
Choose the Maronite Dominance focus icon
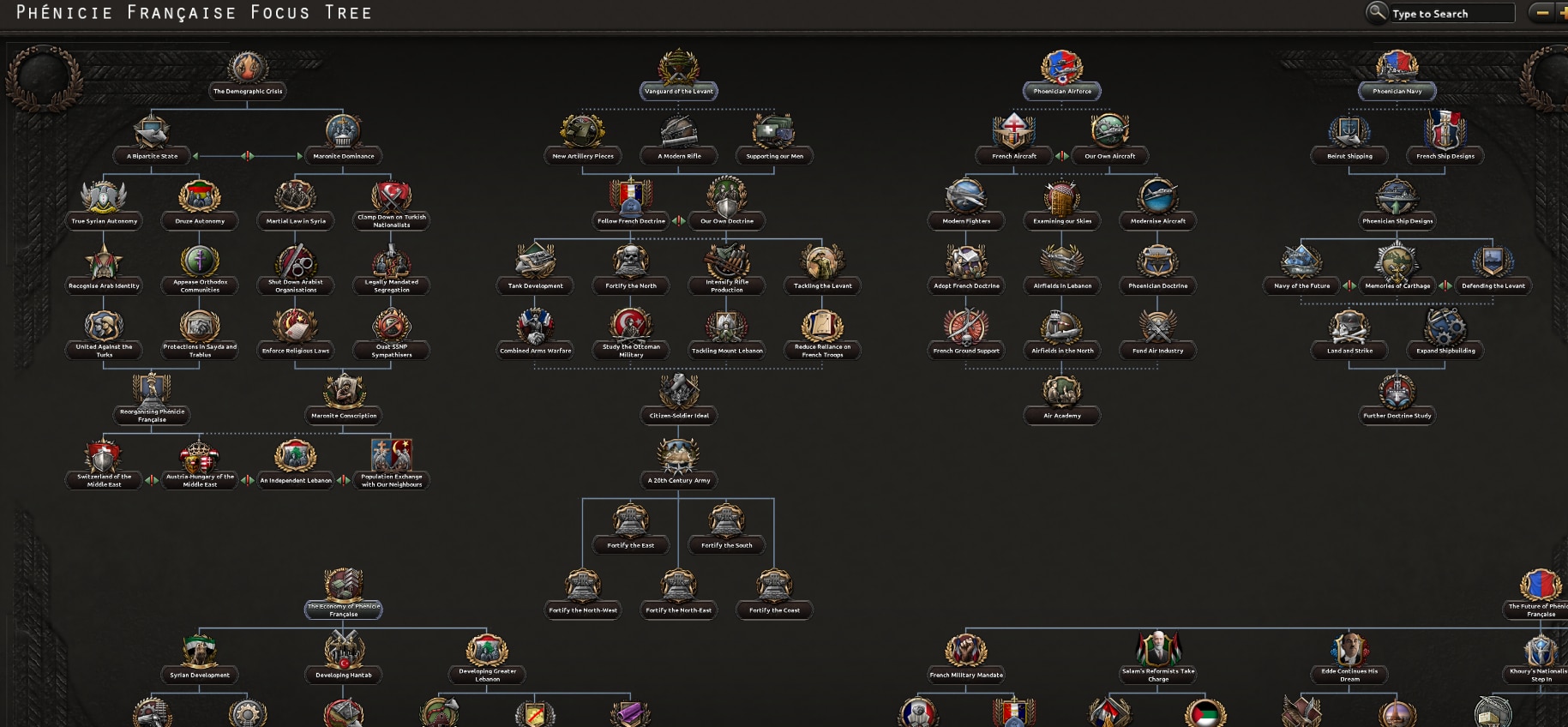[344, 131]
